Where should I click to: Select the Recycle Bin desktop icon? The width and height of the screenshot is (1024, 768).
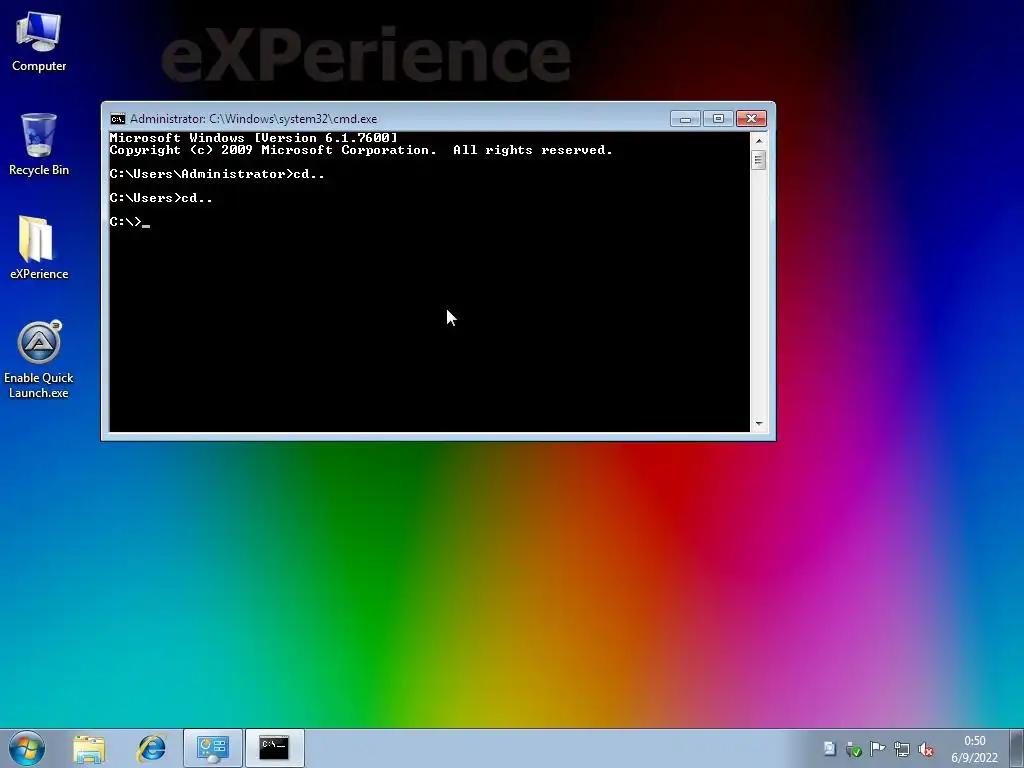click(x=39, y=145)
